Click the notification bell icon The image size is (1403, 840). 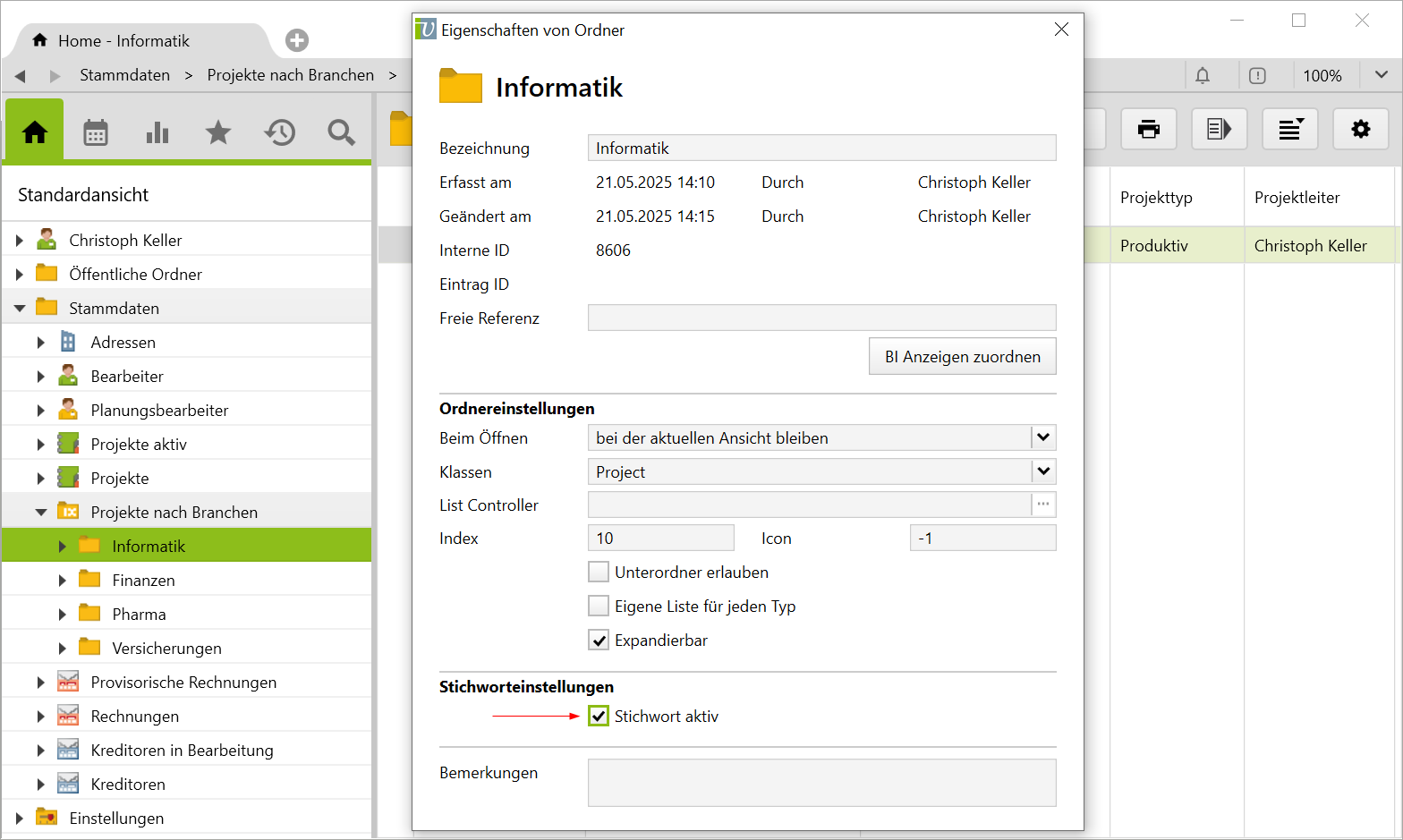1203,76
